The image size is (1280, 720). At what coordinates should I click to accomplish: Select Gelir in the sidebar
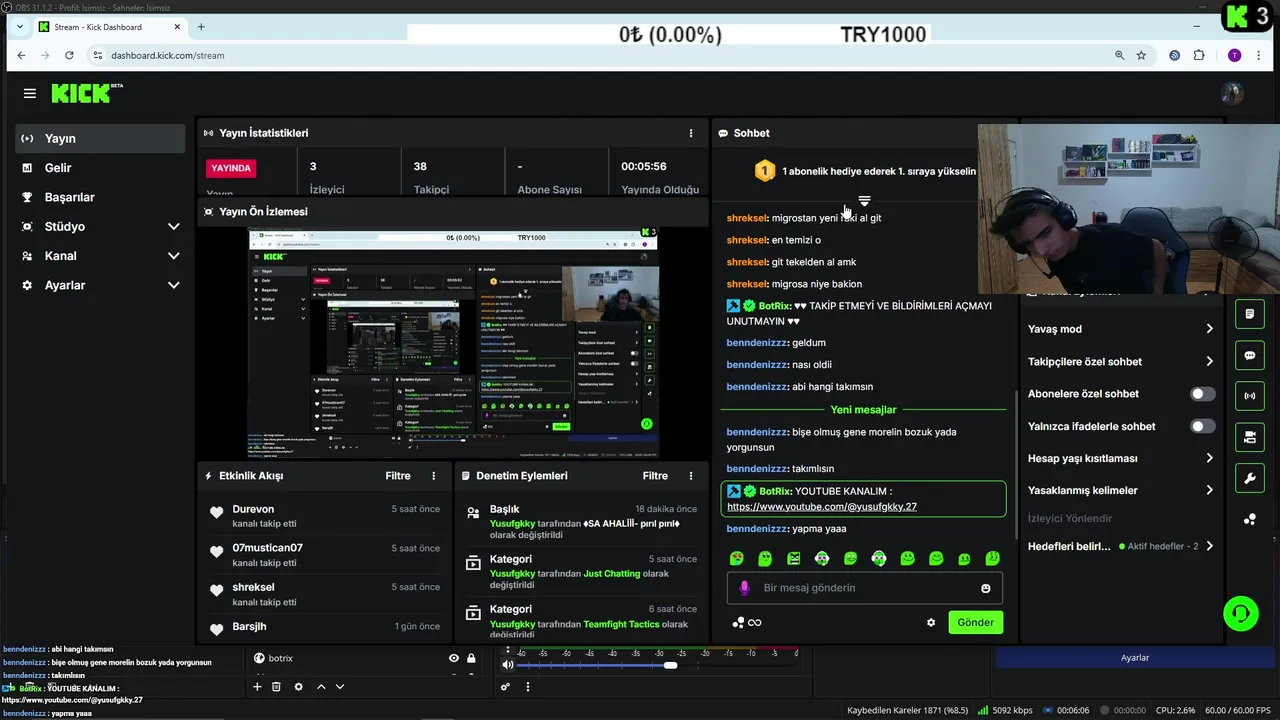click(x=100, y=168)
